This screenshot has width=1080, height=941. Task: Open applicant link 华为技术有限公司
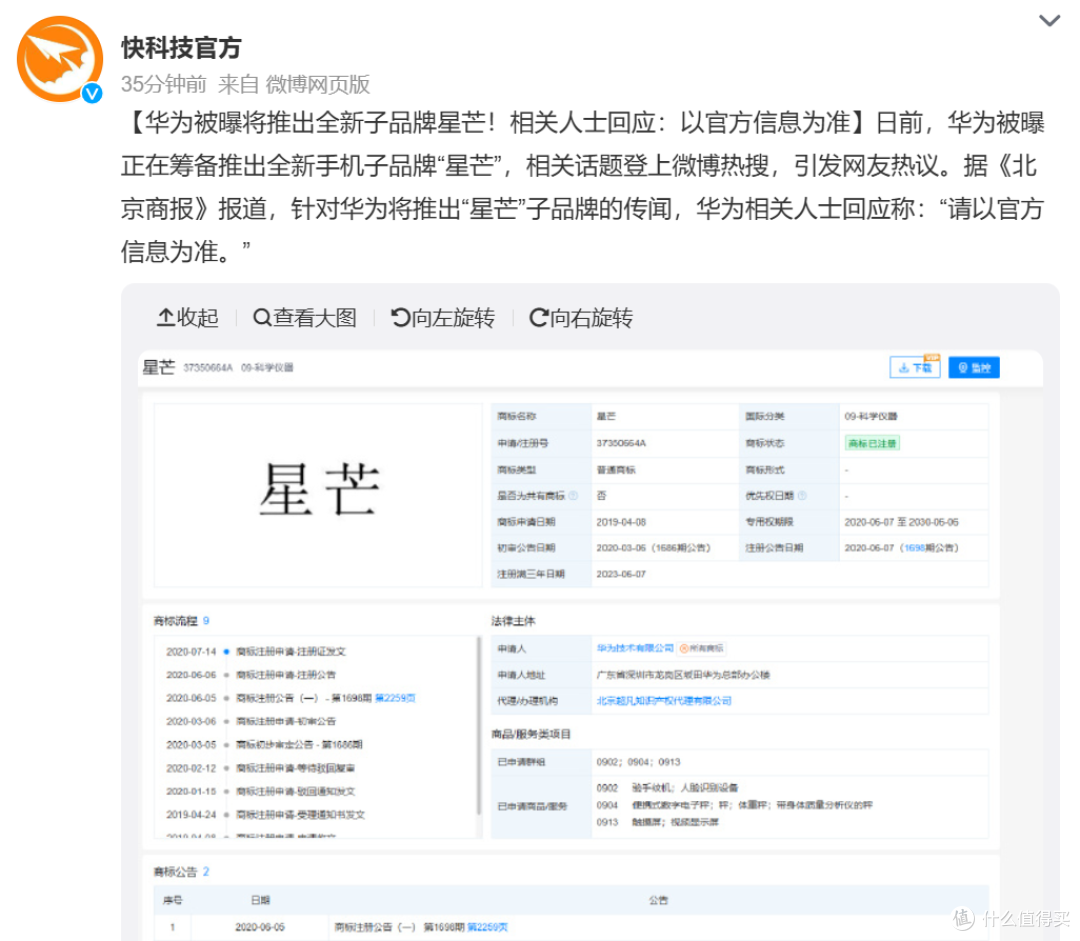[635, 648]
